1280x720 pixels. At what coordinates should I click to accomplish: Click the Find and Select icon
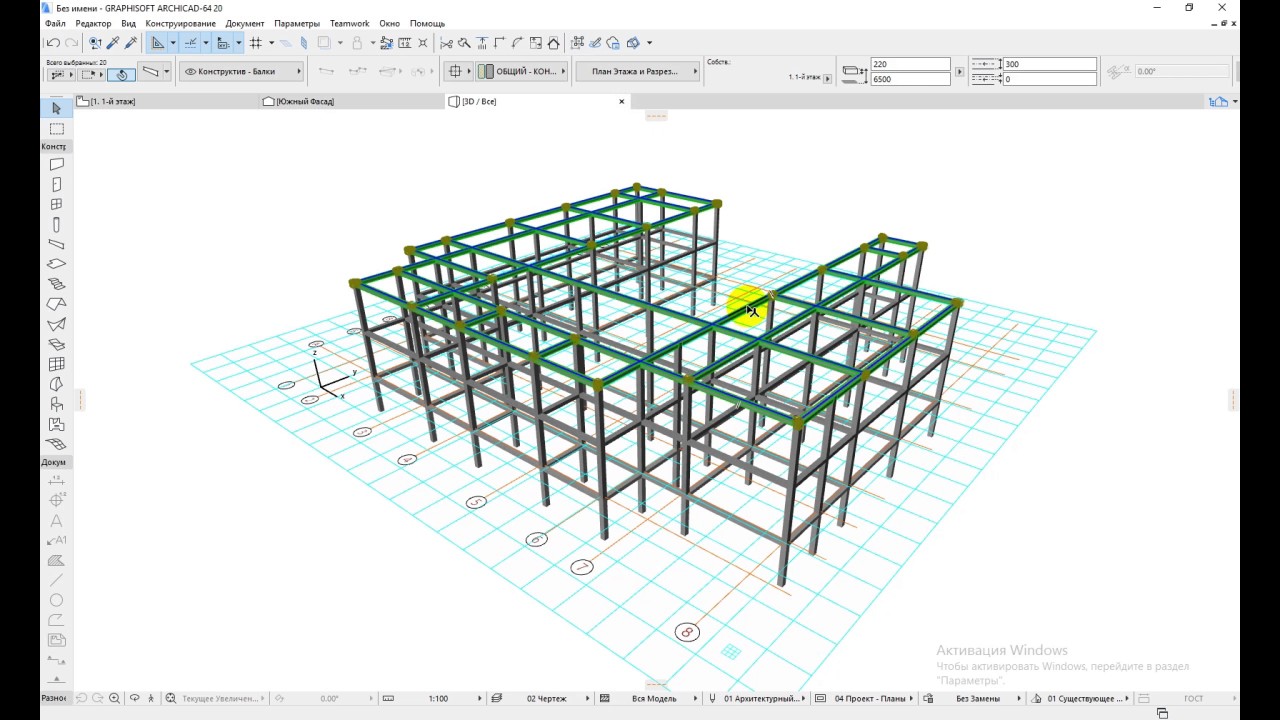coord(95,43)
